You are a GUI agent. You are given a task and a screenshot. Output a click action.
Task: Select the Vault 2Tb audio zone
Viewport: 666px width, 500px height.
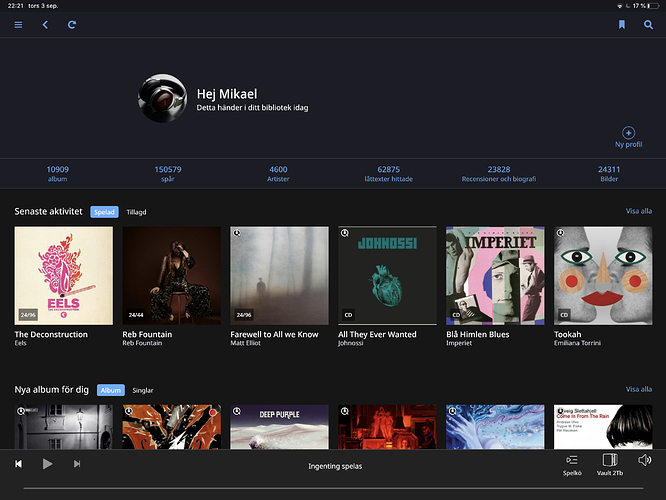pos(610,465)
